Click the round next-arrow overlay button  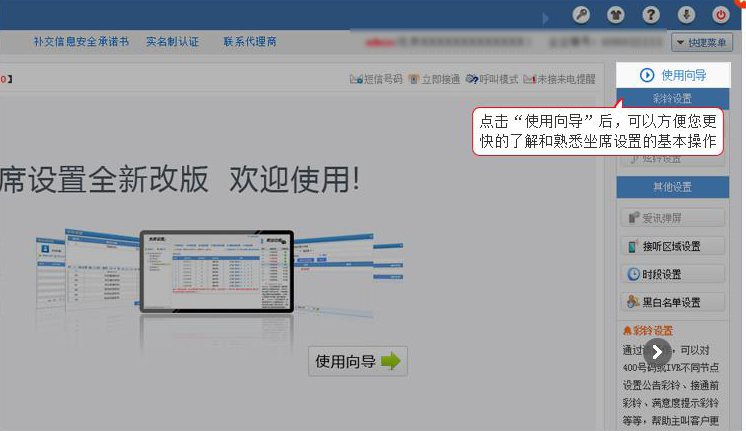657,351
